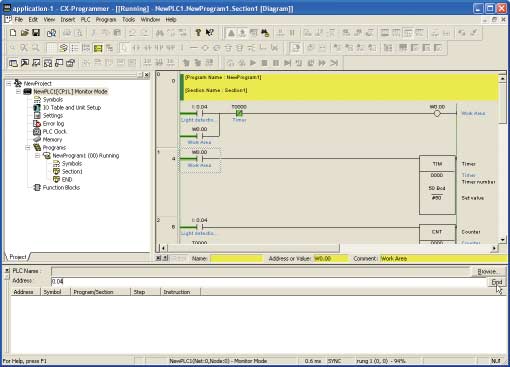Select Section1 in project tree

(x=72, y=172)
